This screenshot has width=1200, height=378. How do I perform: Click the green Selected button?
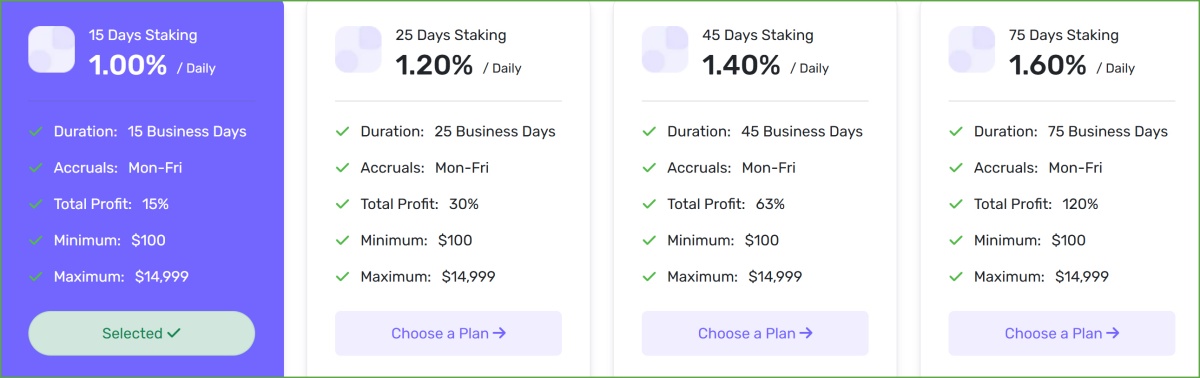tap(142, 333)
